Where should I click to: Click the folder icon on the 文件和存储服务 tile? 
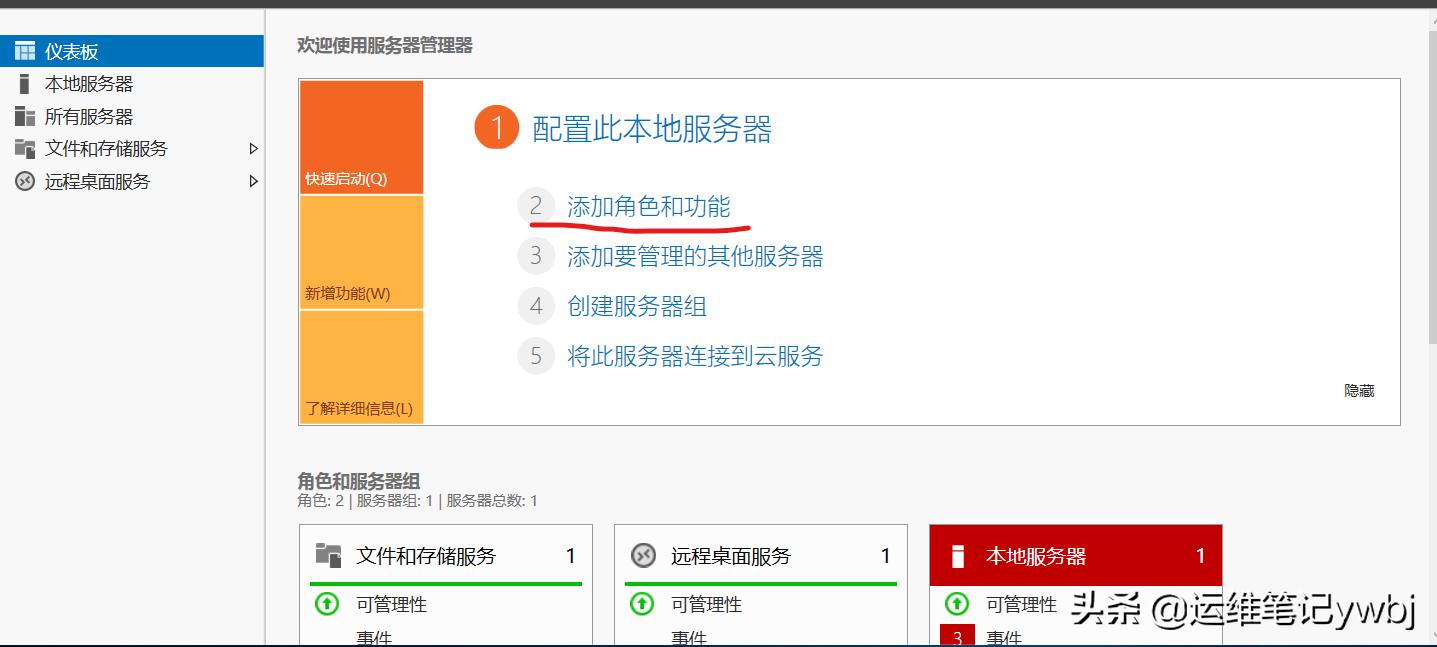pos(325,555)
